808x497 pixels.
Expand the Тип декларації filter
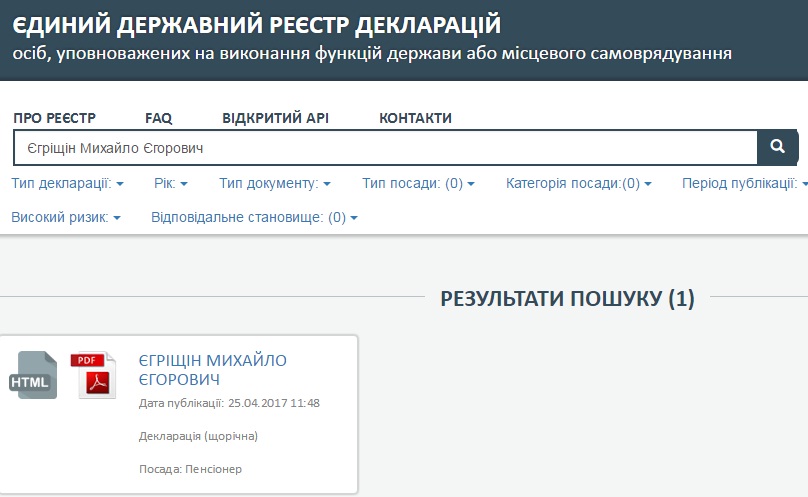coord(67,184)
